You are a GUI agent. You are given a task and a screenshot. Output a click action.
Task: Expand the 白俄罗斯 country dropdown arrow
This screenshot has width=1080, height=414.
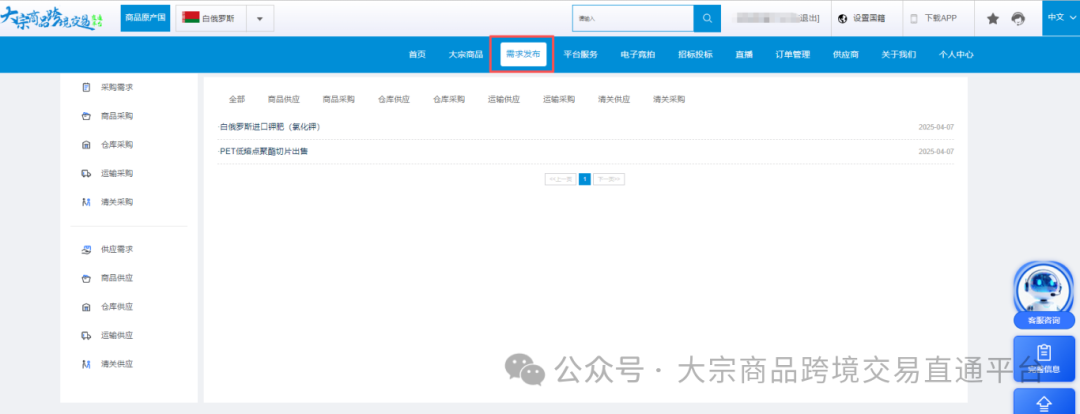[259, 19]
